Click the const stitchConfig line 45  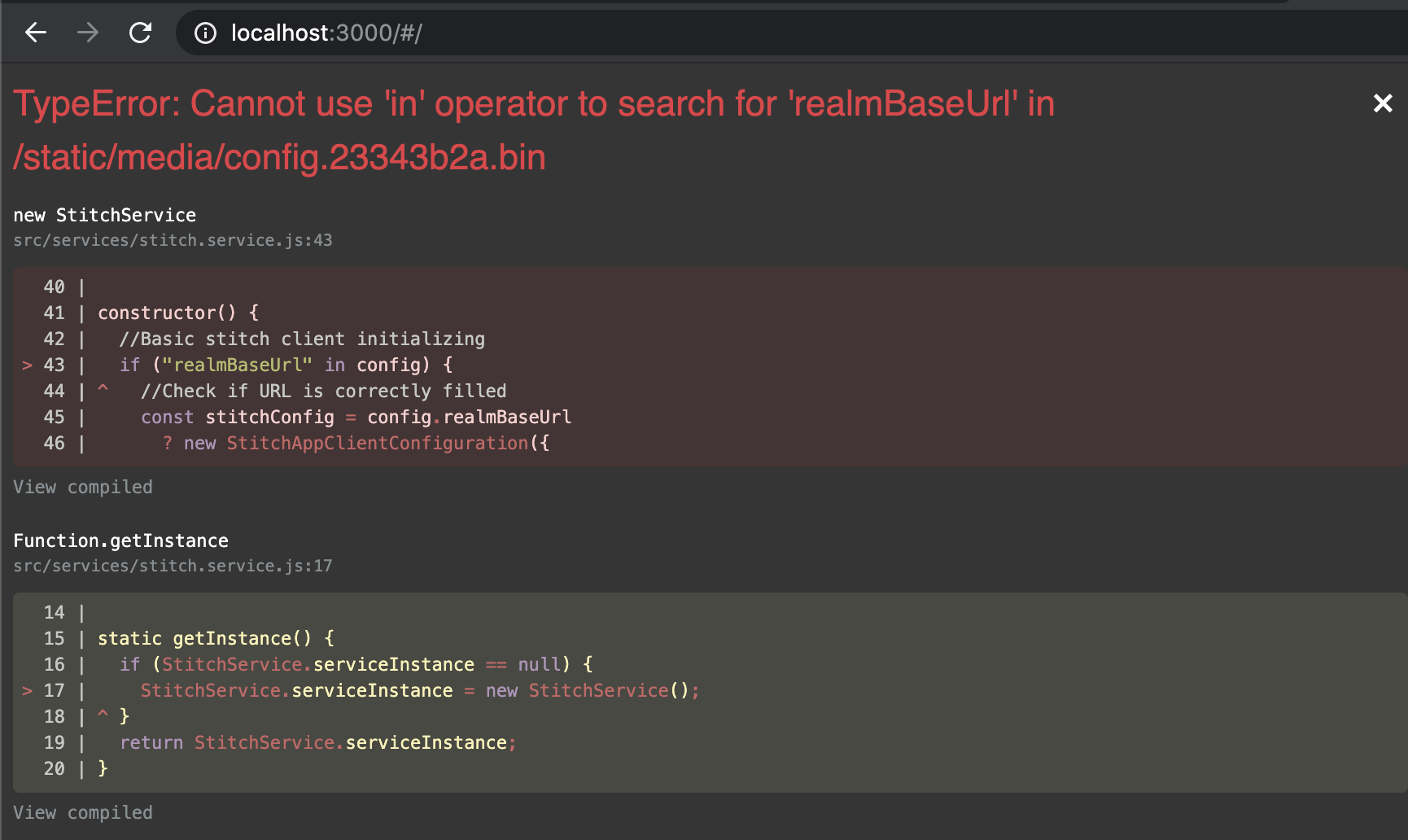356,417
